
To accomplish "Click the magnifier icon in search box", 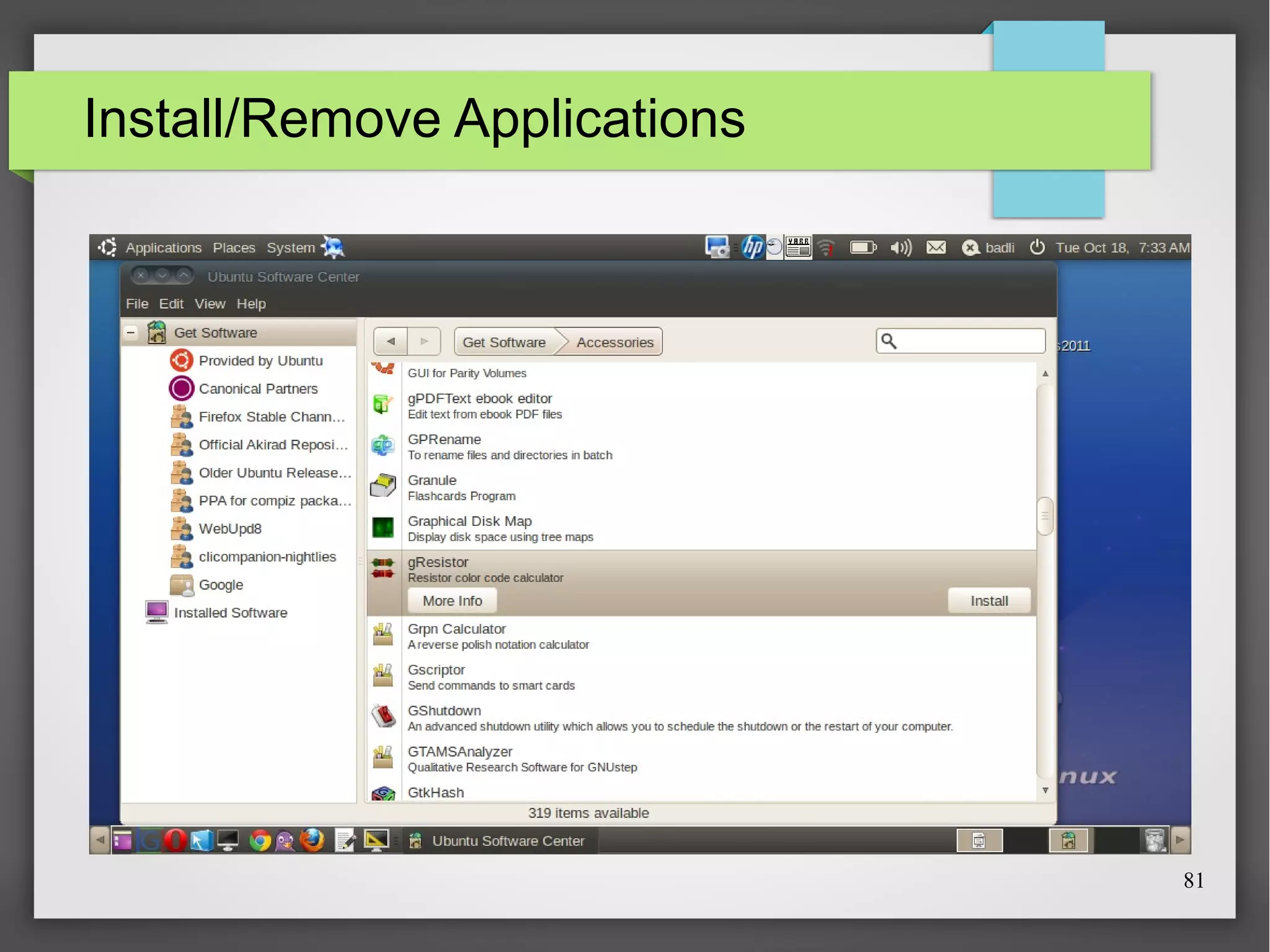I will click(x=889, y=340).
